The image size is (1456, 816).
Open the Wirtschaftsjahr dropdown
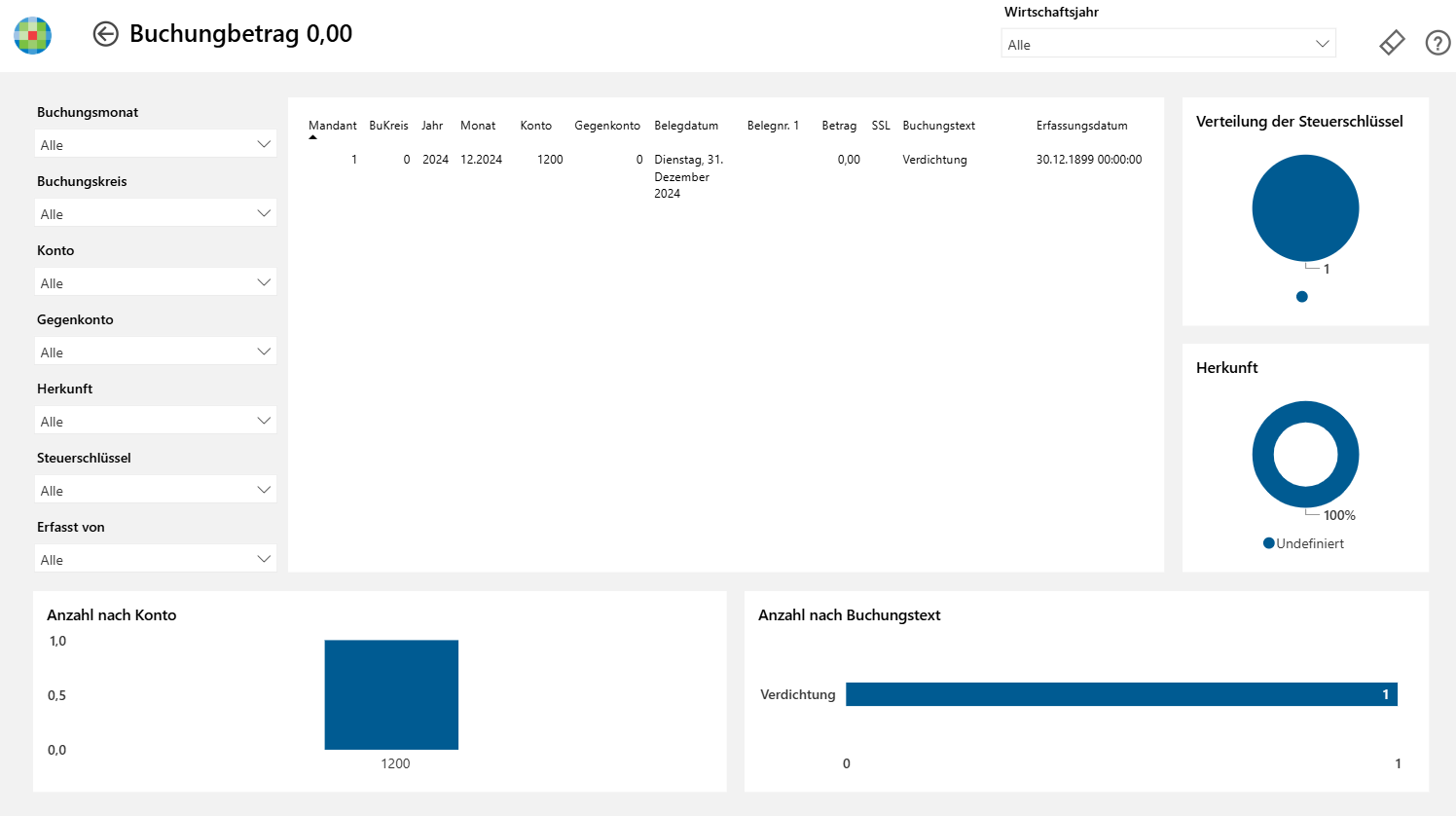(1168, 44)
